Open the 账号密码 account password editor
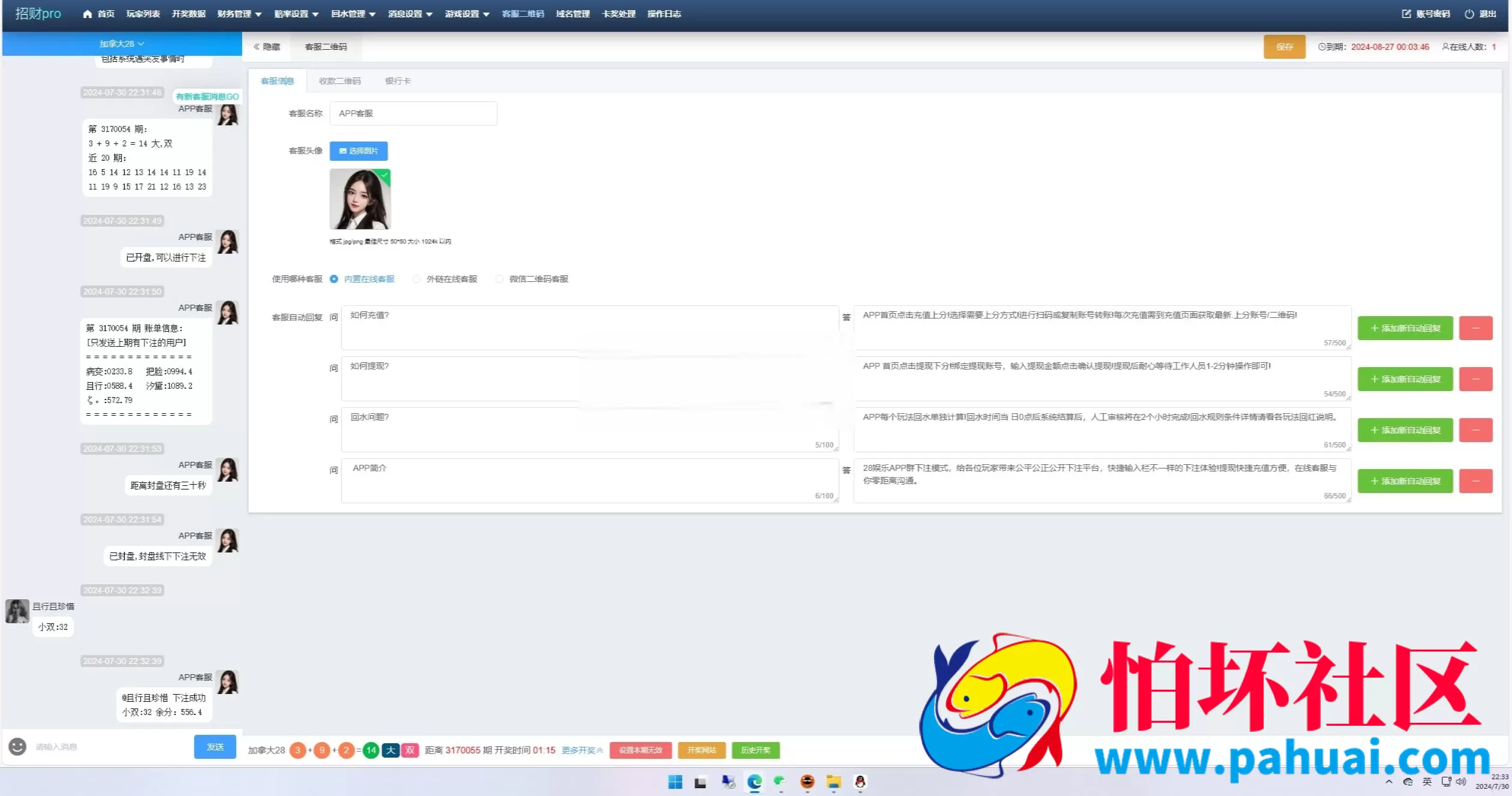Screen dimensions: 1512x796 pyautogui.click(x=1426, y=14)
